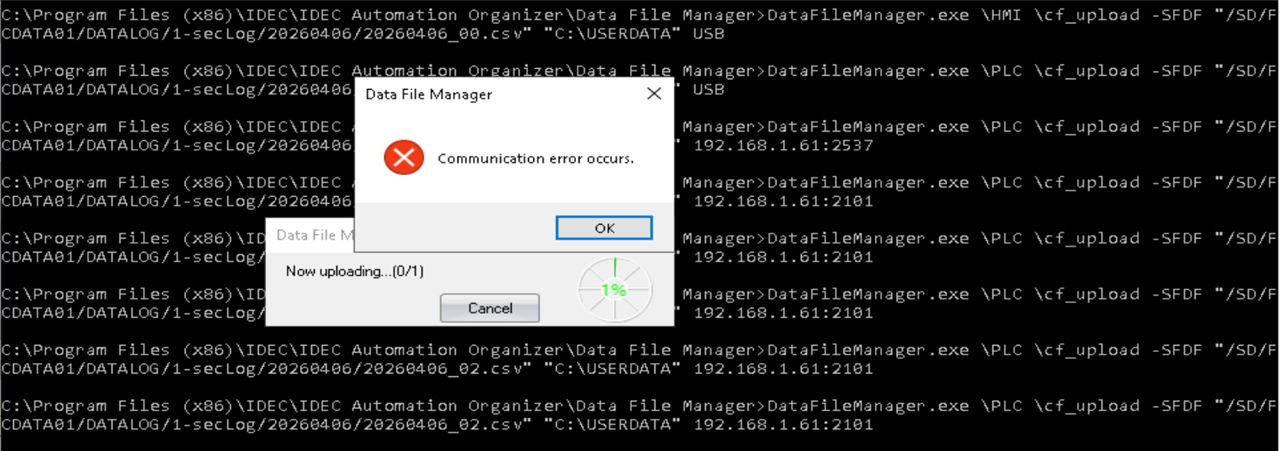1280x451 pixels.
Task: Close the Data File Manager error dialog
Action: coord(654,94)
